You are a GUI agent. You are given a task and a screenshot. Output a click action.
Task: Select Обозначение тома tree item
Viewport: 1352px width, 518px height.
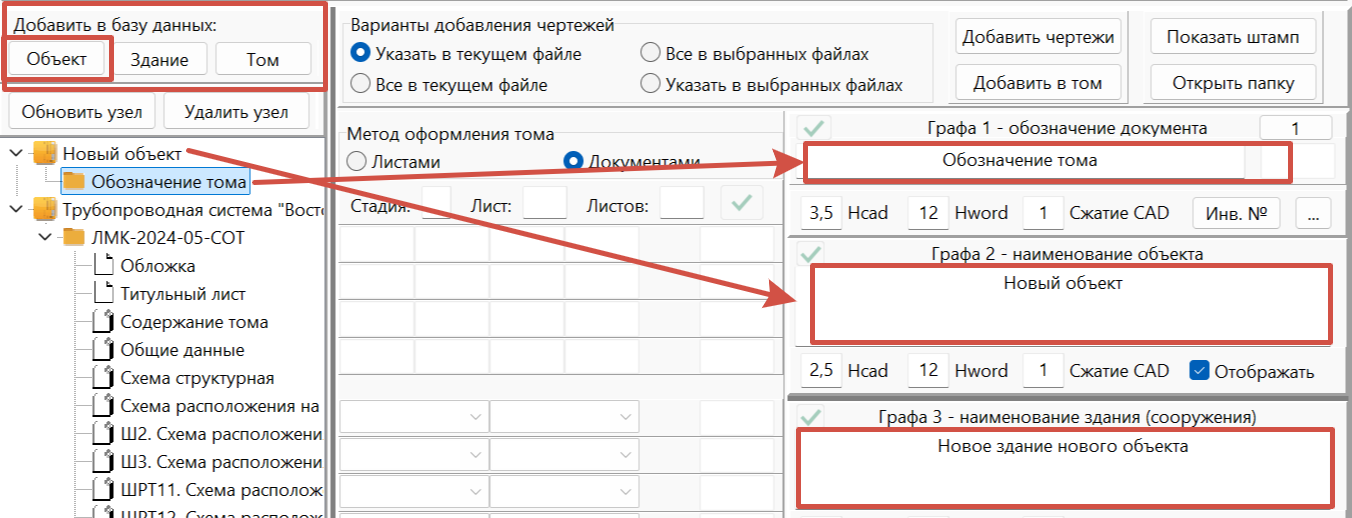pyautogui.click(x=168, y=182)
